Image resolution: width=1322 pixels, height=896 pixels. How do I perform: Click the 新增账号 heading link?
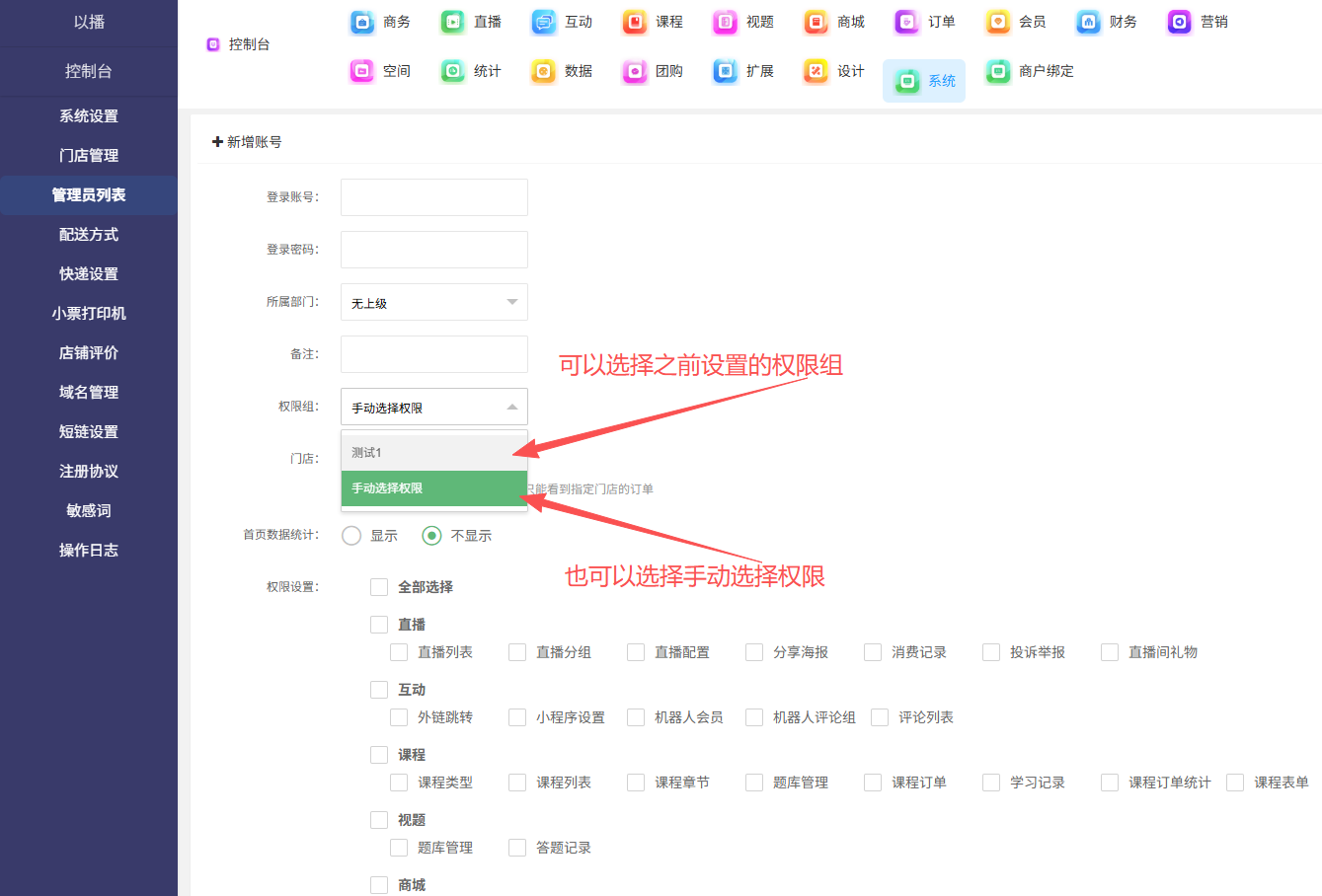click(247, 142)
